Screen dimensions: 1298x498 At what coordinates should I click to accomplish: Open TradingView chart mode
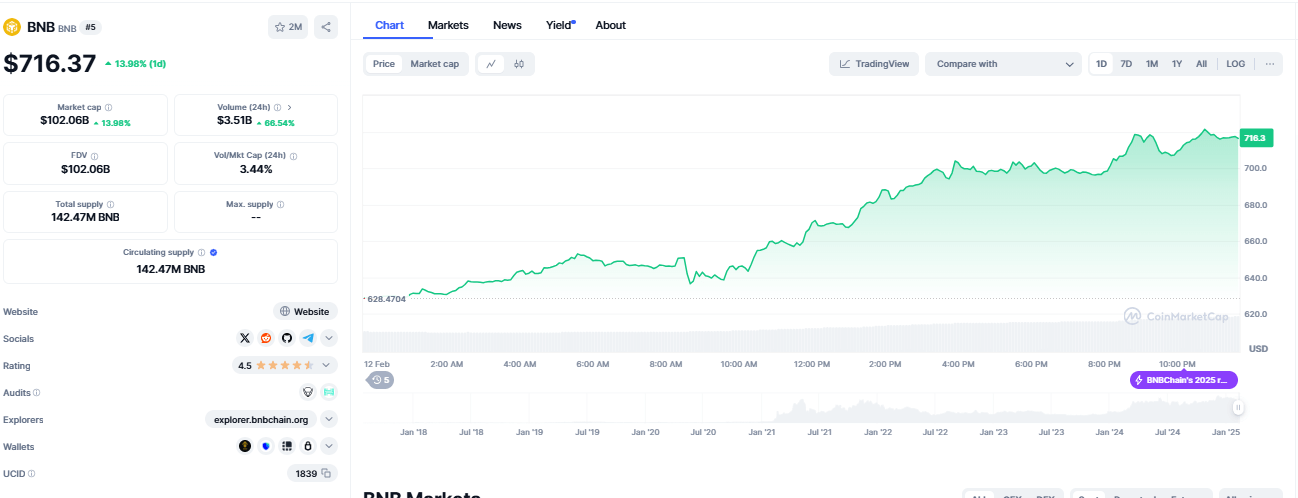(x=874, y=64)
